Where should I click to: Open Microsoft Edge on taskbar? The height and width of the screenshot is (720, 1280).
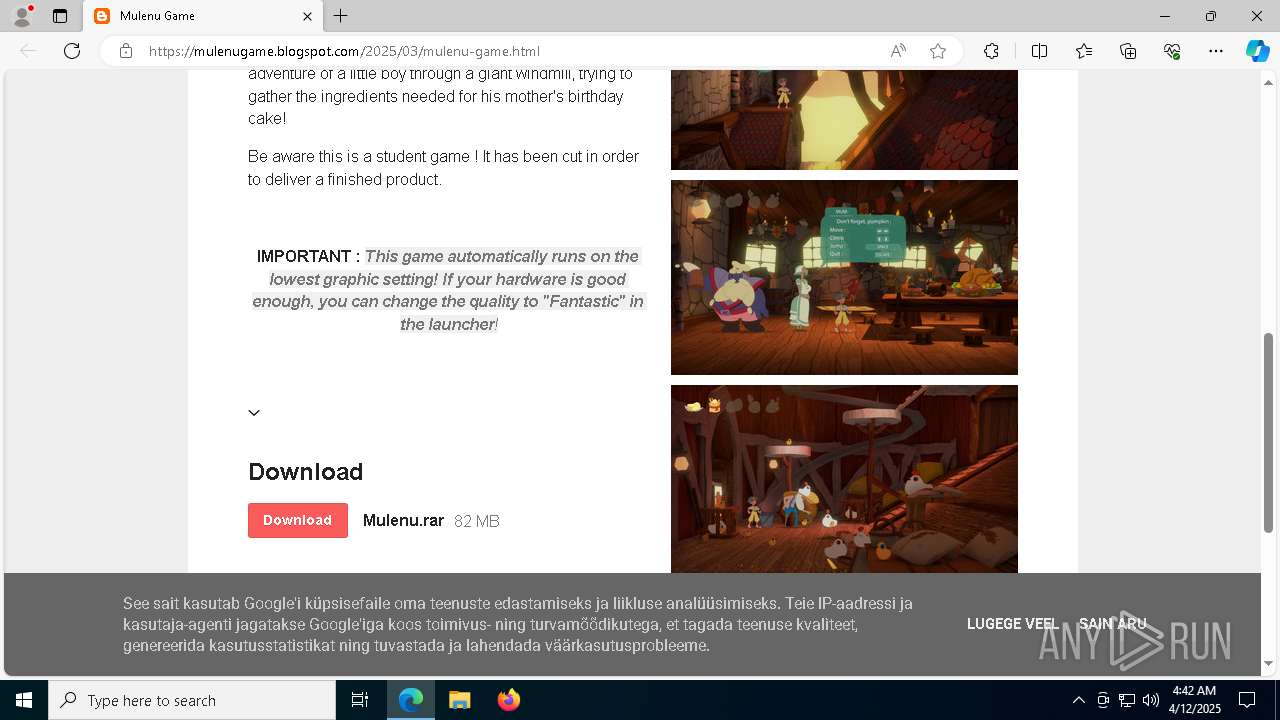411,700
